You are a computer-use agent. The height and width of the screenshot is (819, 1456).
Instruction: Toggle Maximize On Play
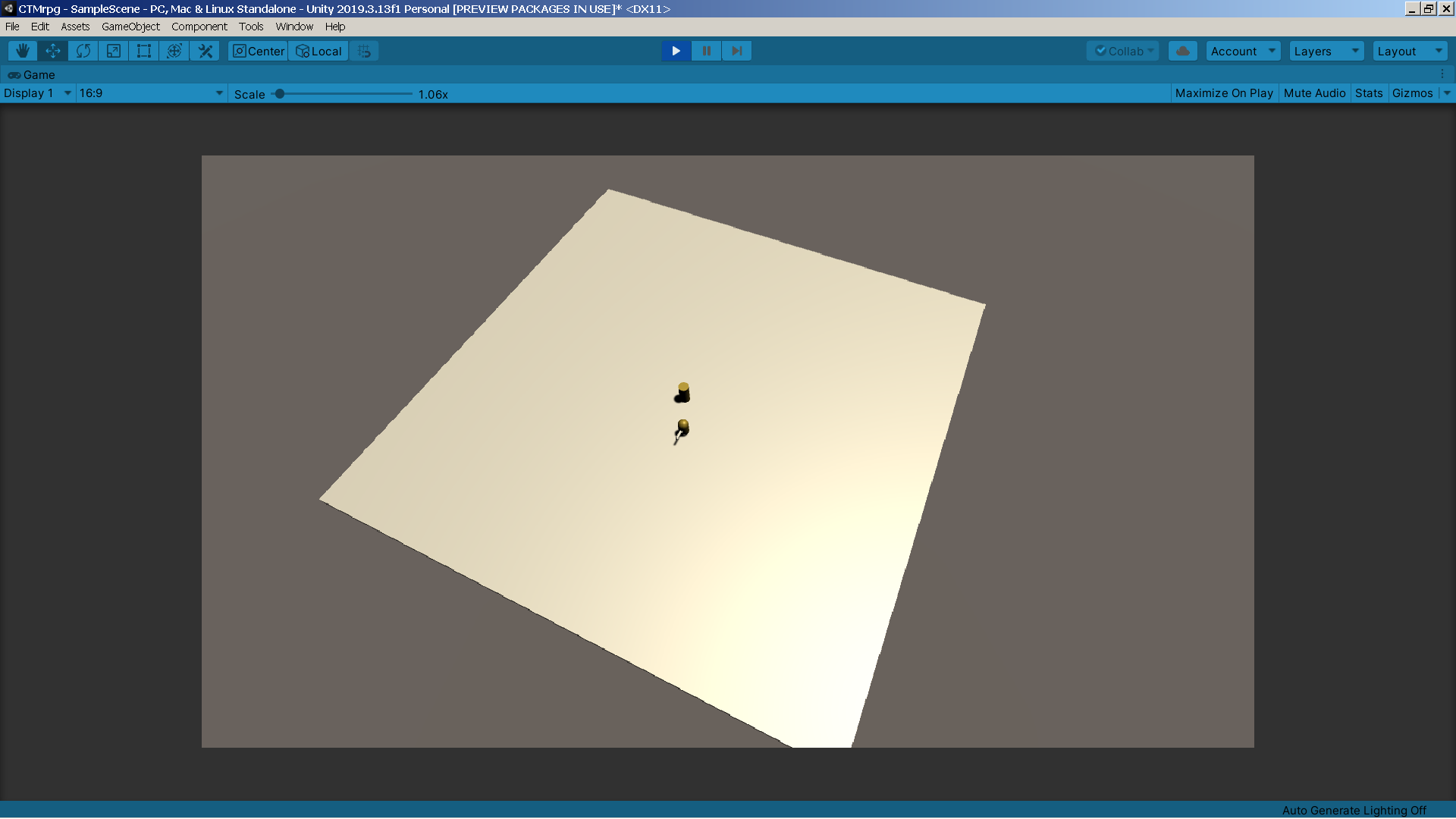pyautogui.click(x=1223, y=93)
